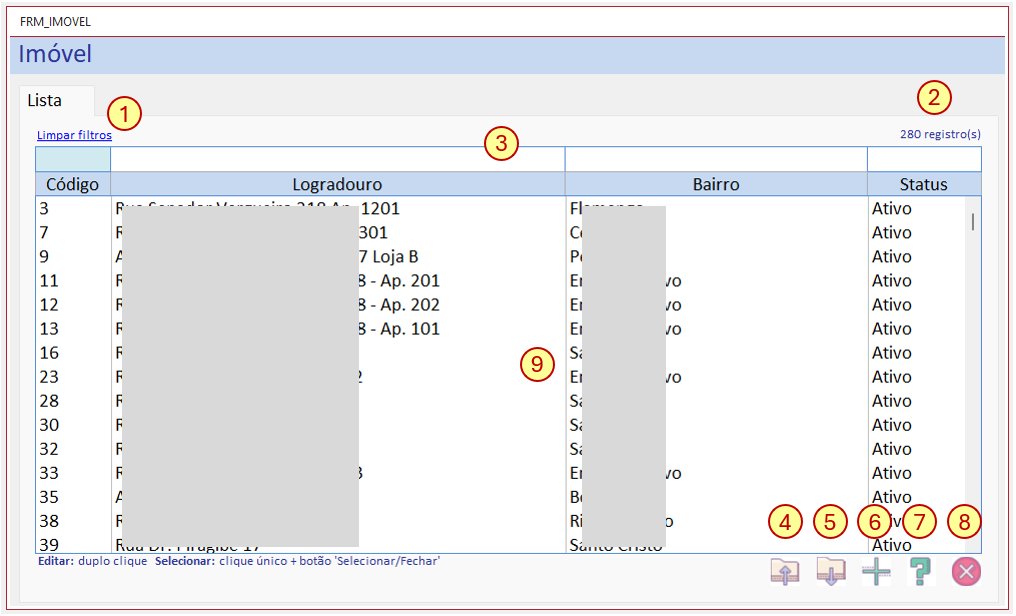Select the Lista tab
The width and height of the screenshot is (1016, 616).
point(45,100)
